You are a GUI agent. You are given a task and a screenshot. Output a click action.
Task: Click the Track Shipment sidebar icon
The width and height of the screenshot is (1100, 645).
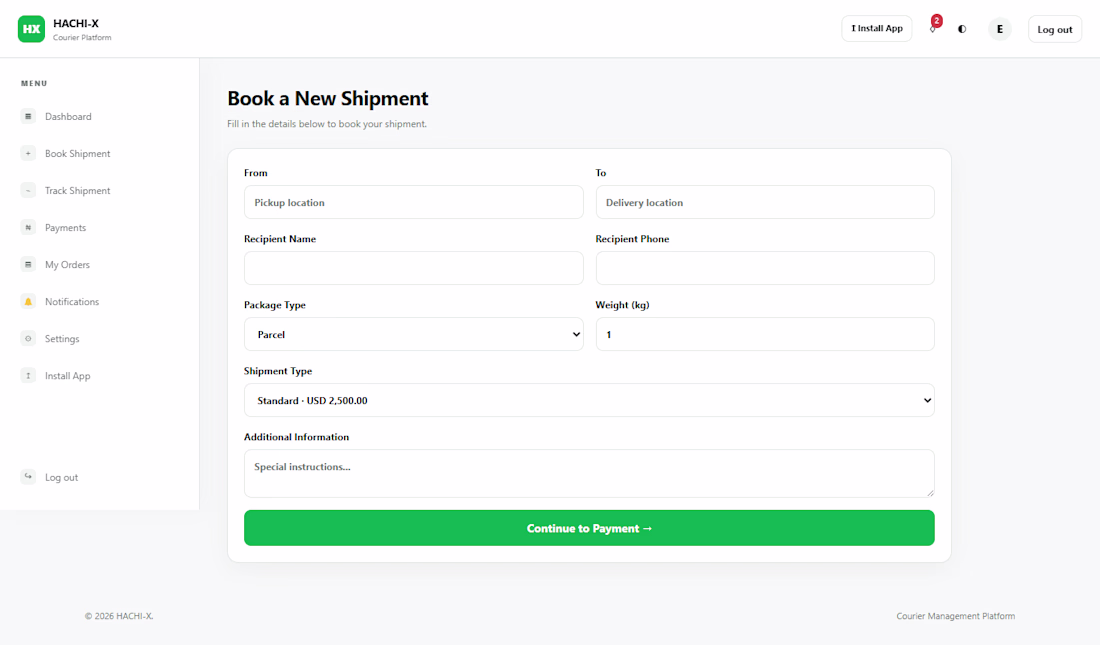28,191
